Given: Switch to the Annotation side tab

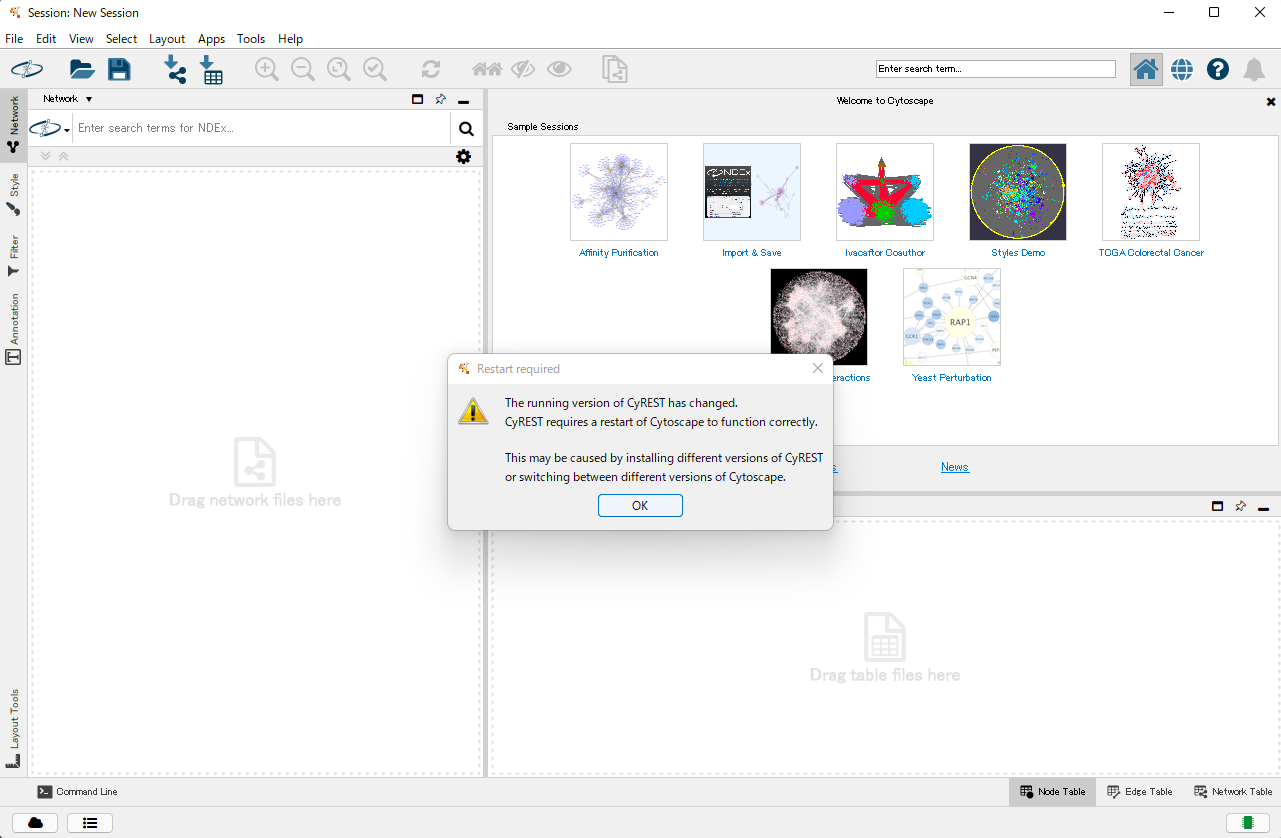Looking at the screenshot, I should pyautogui.click(x=14, y=328).
